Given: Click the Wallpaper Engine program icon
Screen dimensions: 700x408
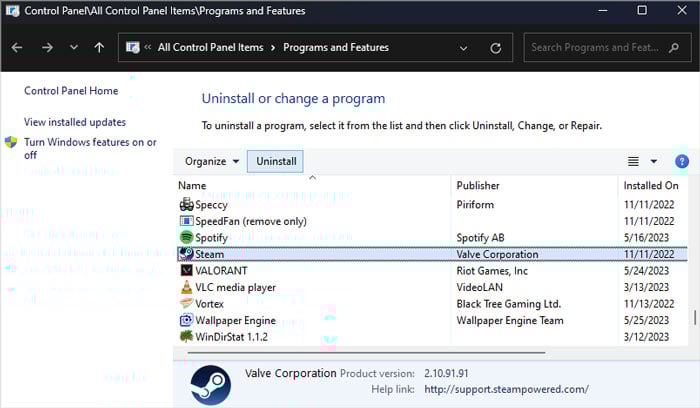Looking at the screenshot, I should pyautogui.click(x=186, y=320).
